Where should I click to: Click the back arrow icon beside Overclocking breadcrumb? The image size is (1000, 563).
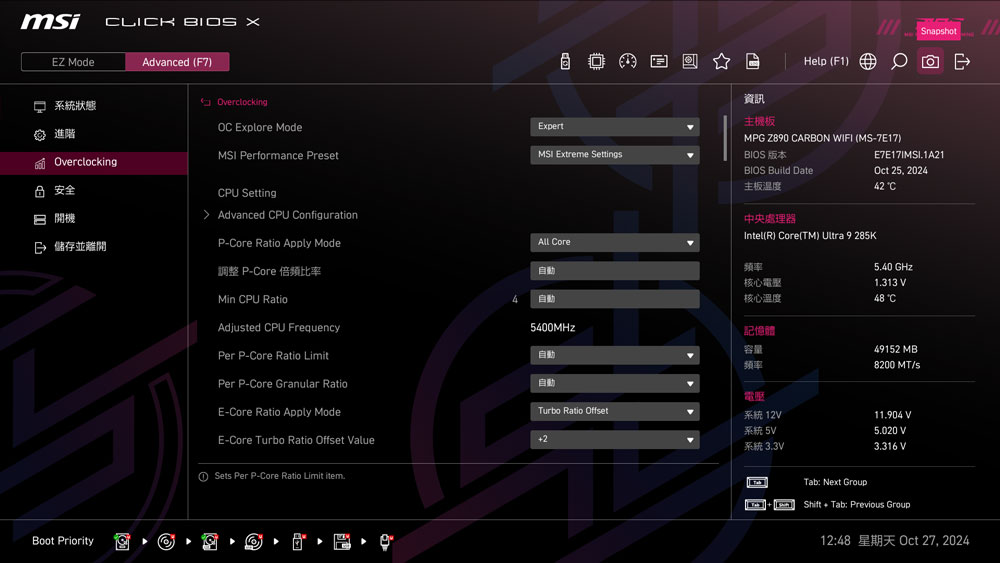205,102
